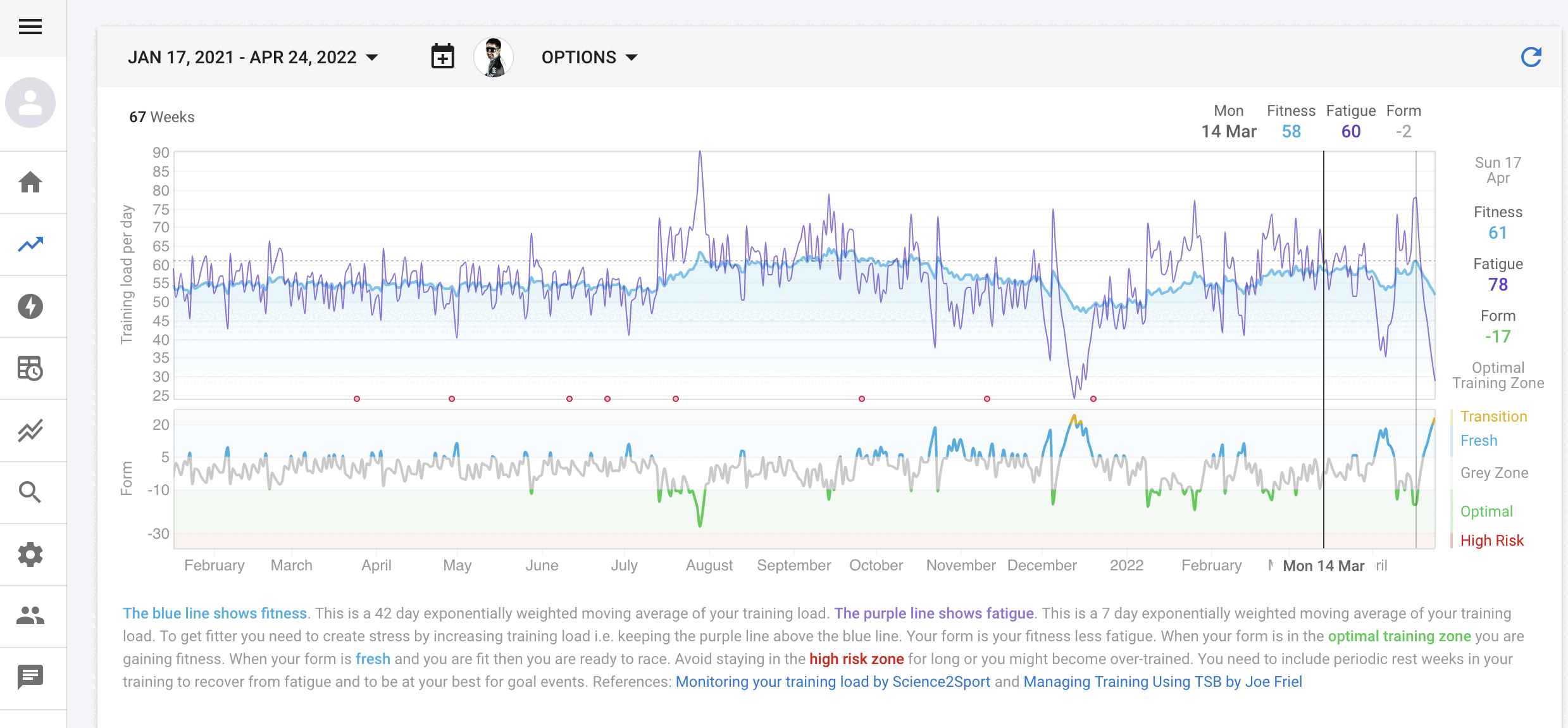Open the OPTIONS dropdown menu
The width and height of the screenshot is (1568, 728).
(589, 57)
